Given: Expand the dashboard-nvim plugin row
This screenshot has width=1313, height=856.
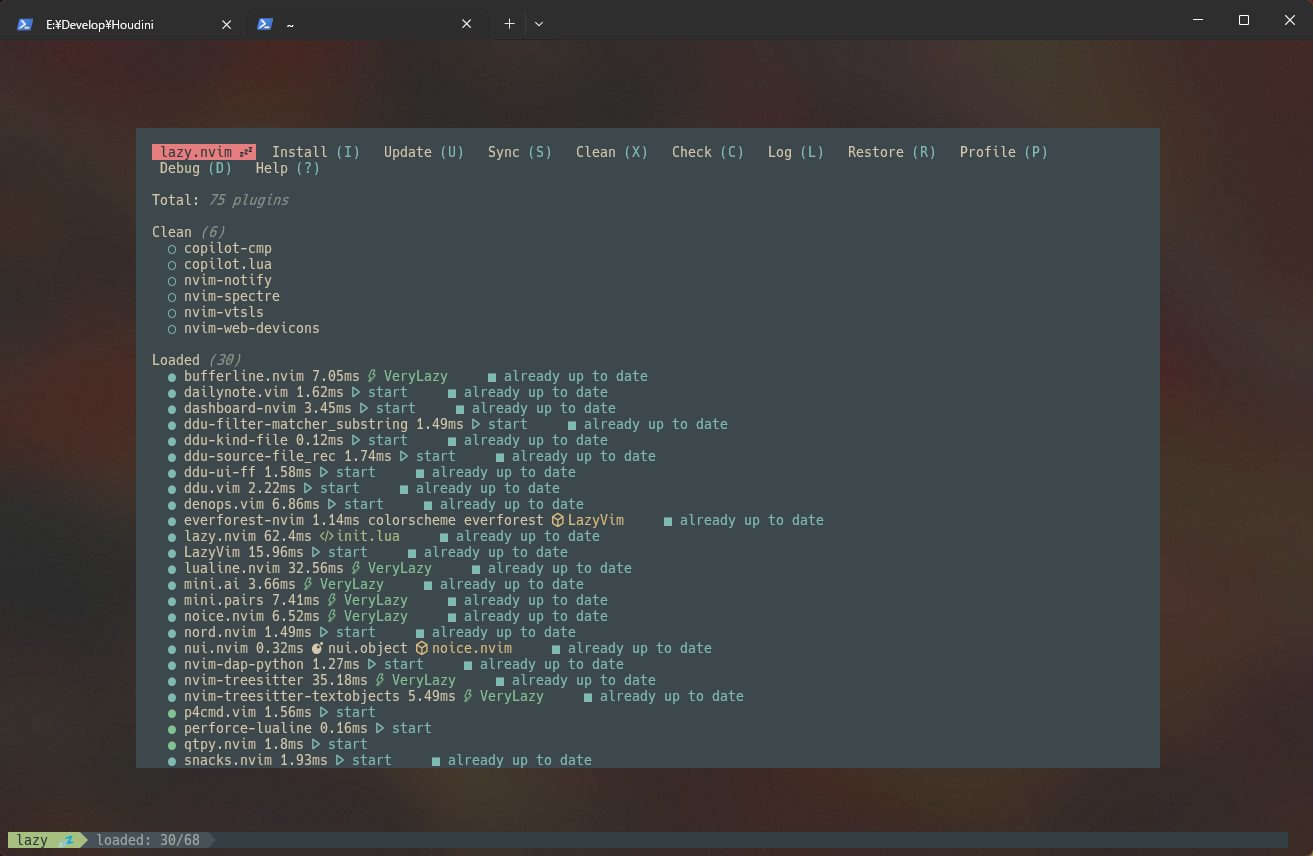Looking at the screenshot, I should 392,408.
